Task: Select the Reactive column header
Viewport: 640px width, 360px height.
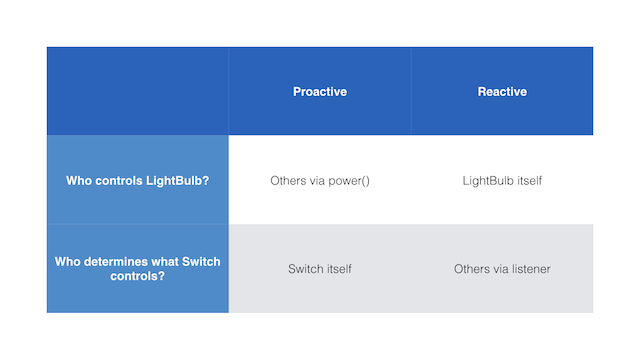Action: (x=502, y=91)
